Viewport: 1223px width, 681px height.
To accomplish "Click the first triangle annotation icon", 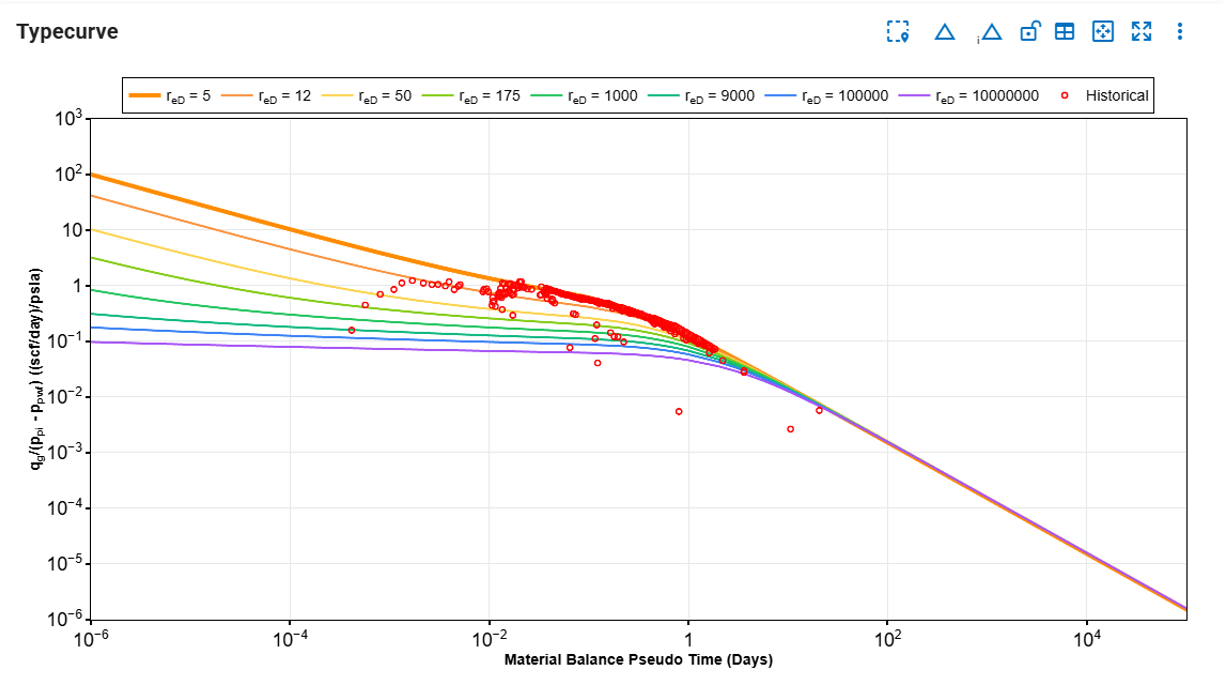I will coord(945,31).
